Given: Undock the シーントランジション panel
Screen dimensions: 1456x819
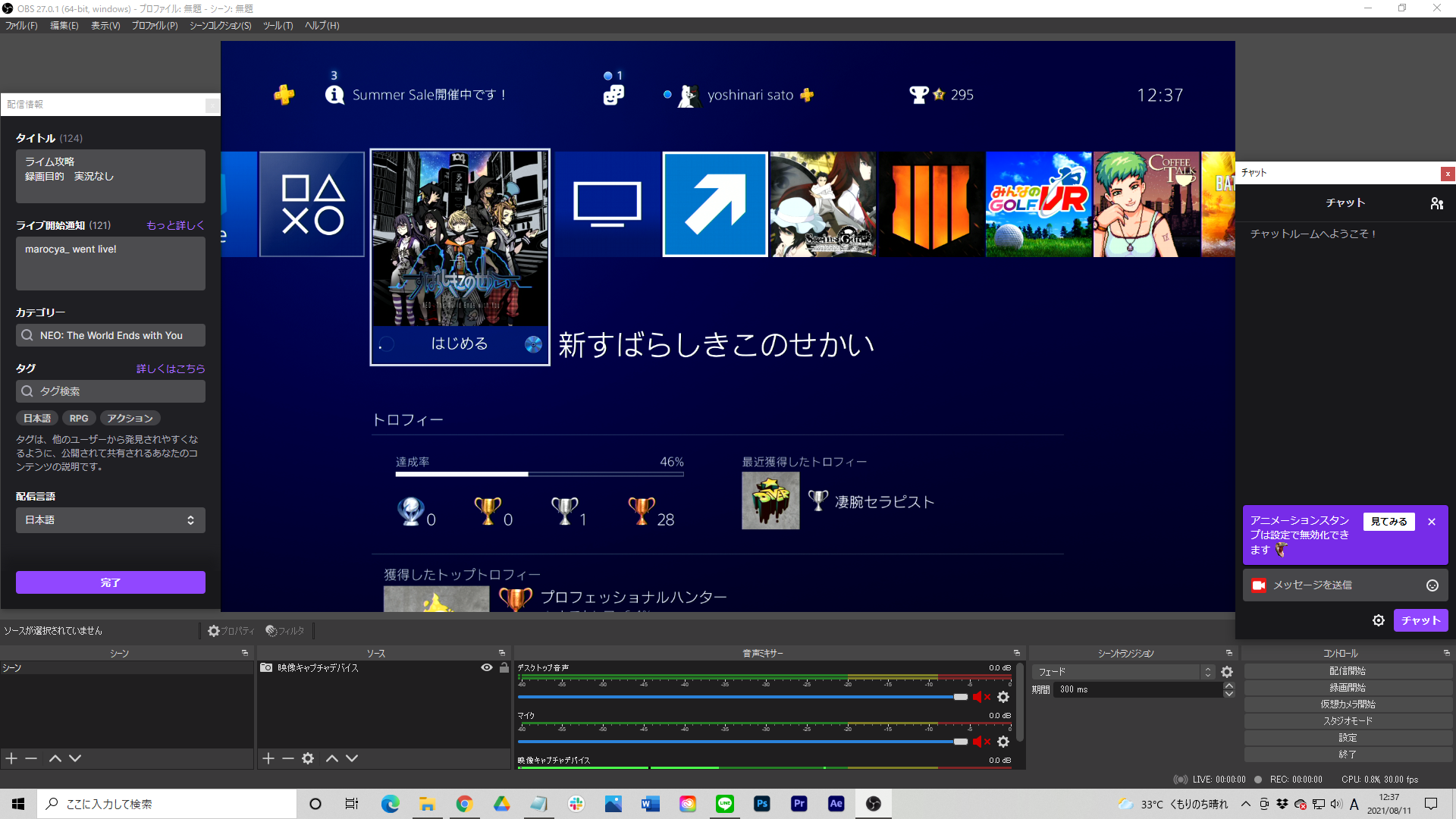Looking at the screenshot, I should pos(1229,653).
